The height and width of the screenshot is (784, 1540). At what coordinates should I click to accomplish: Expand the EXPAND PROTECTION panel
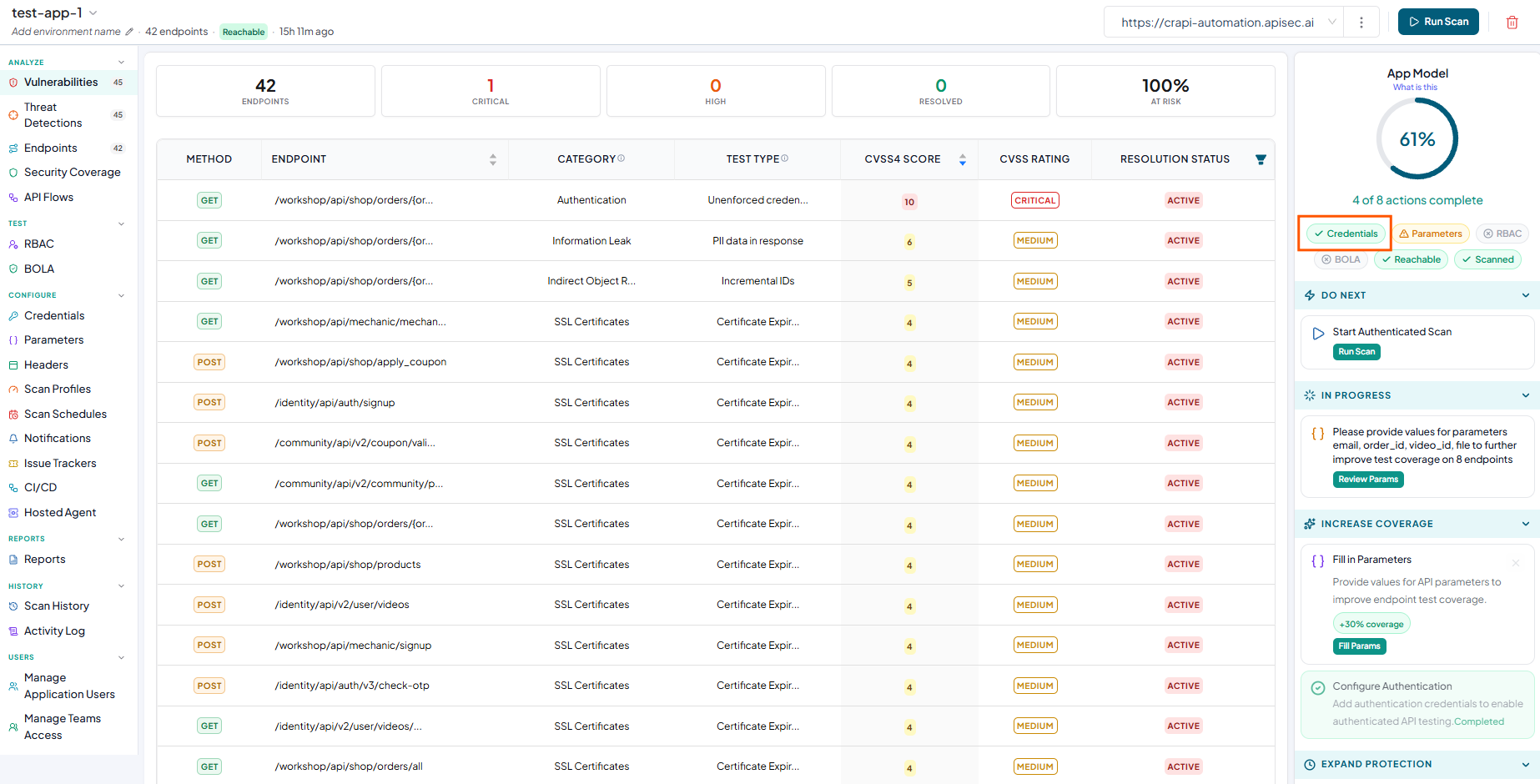click(1526, 764)
